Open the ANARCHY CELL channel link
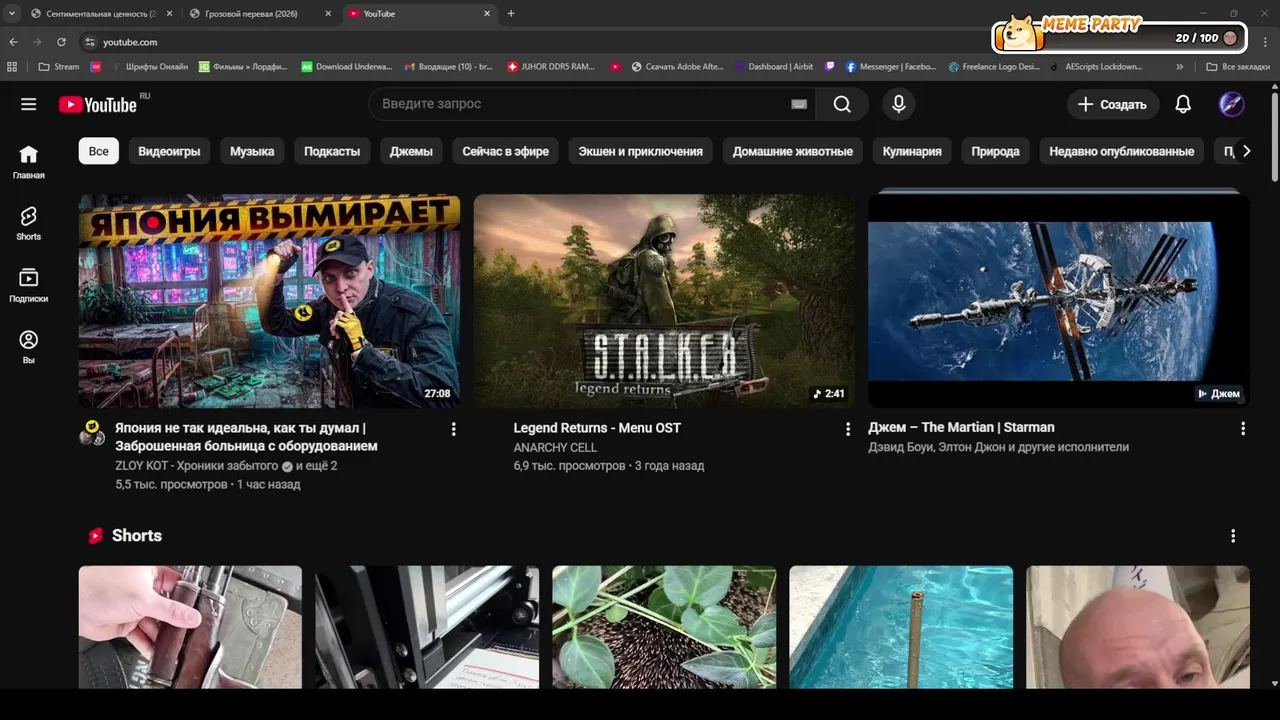This screenshot has width=1280, height=720. click(555, 448)
